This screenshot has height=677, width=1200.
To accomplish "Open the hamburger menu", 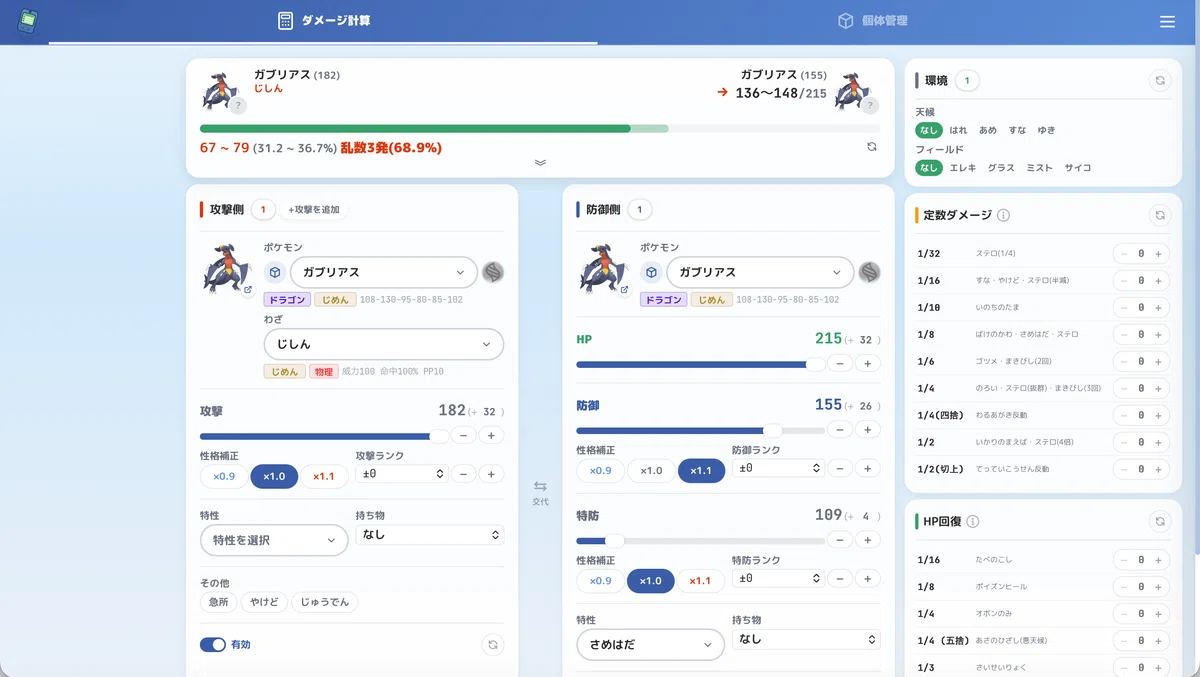I will pyautogui.click(x=1167, y=21).
